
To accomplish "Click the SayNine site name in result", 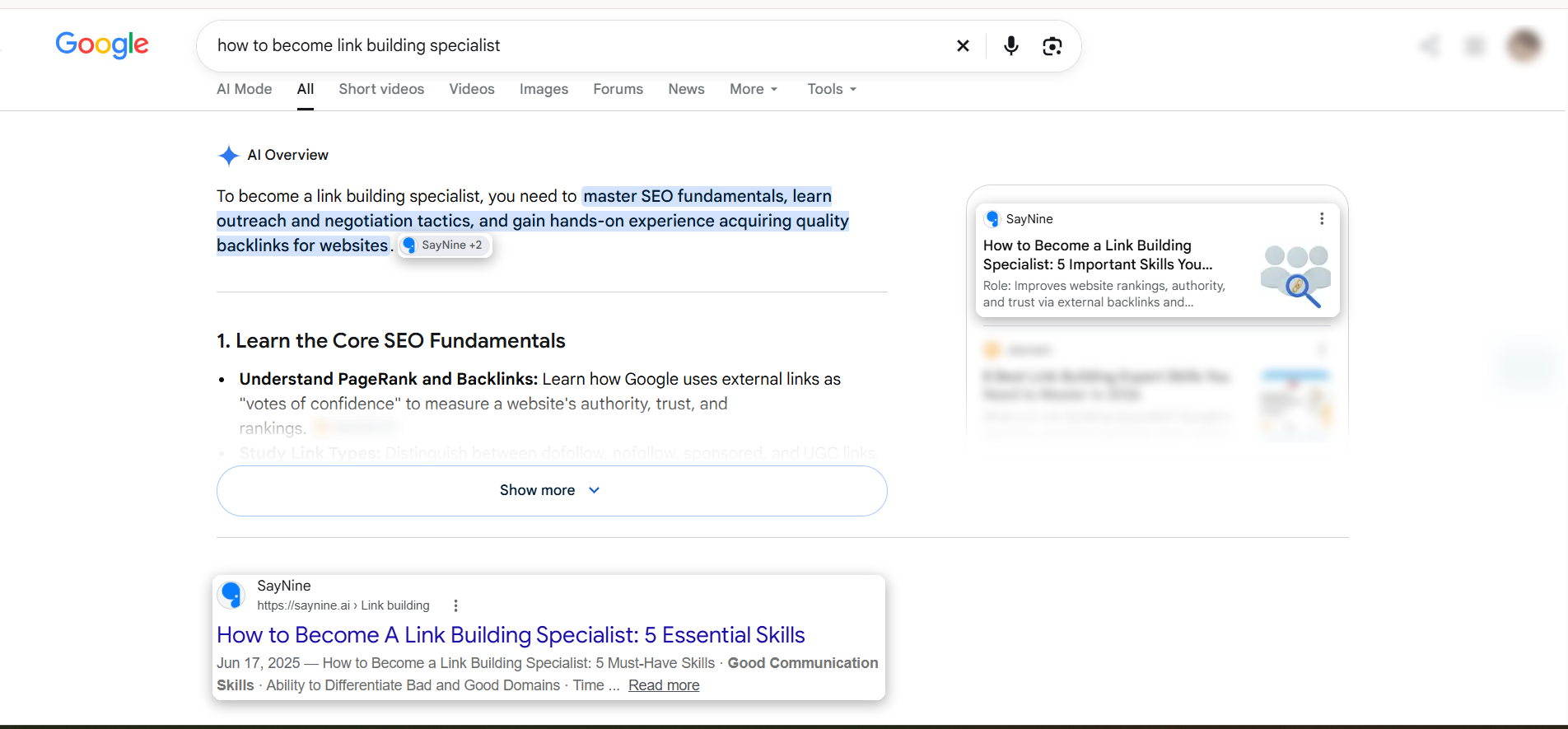I will pyautogui.click(x=284, y=586).
